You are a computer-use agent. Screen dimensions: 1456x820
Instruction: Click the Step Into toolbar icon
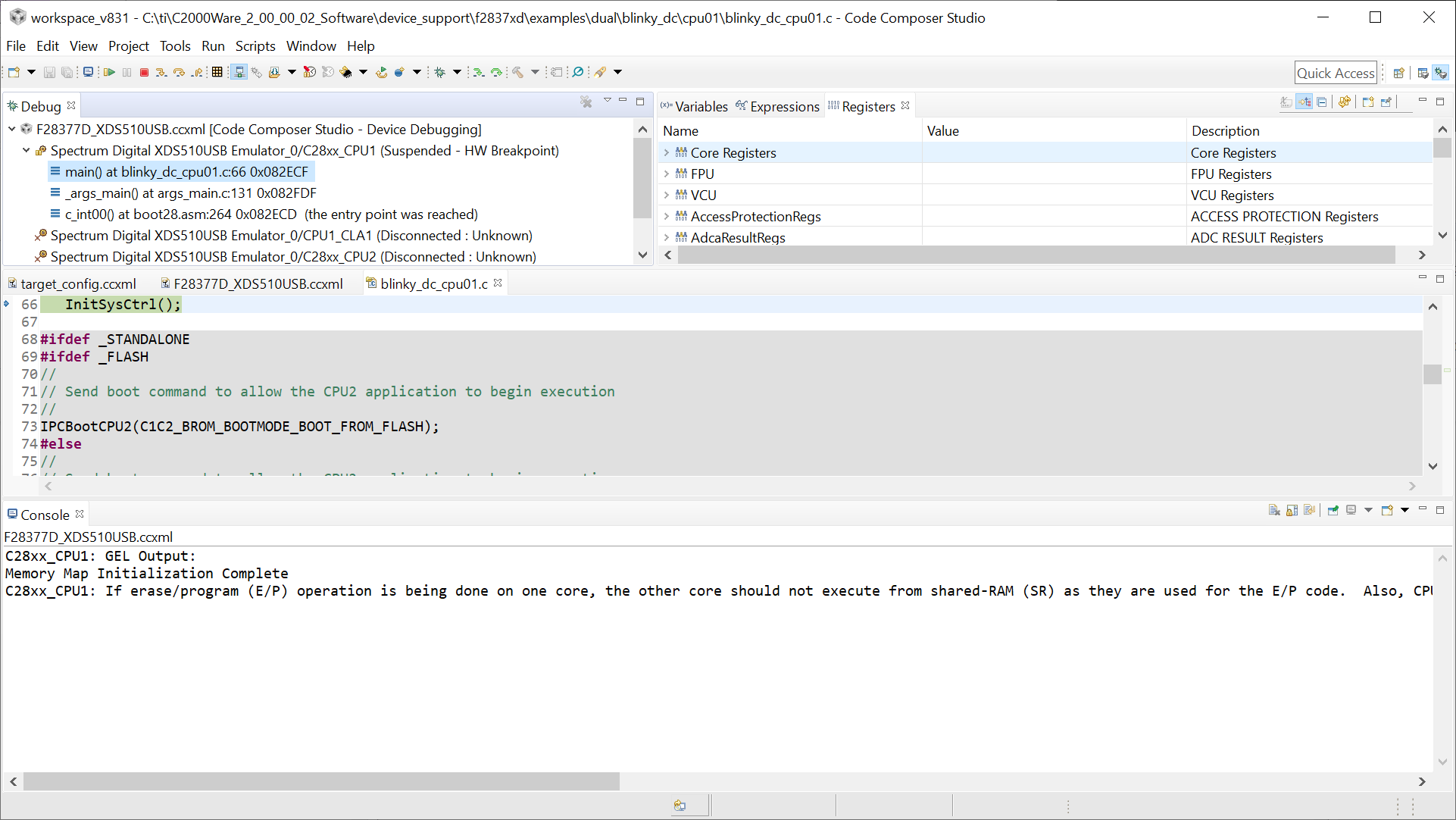click(x=161, y=72)
